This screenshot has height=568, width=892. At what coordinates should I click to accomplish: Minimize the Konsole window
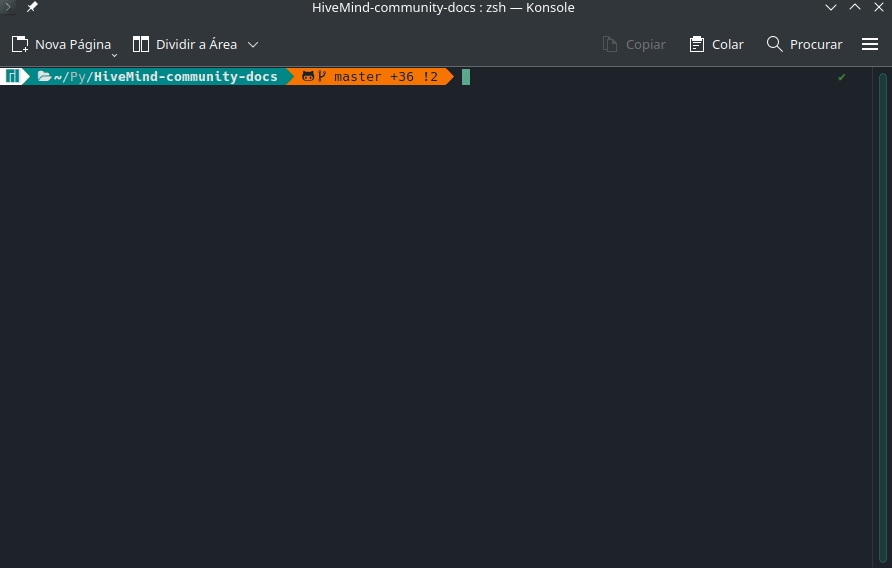831,7
